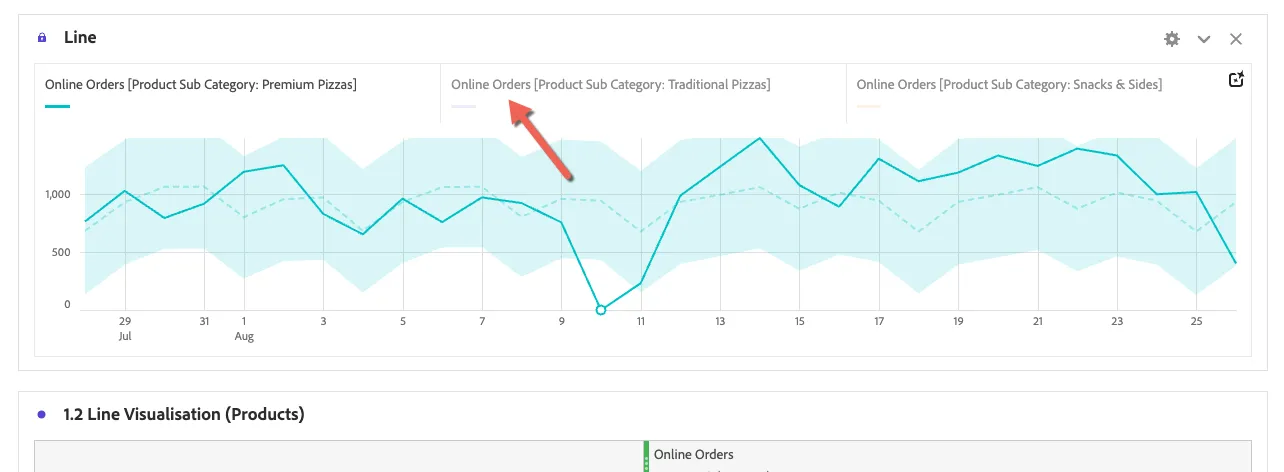Click the purple dot beside 1.2 Line Visualisation

coord(41,414)
